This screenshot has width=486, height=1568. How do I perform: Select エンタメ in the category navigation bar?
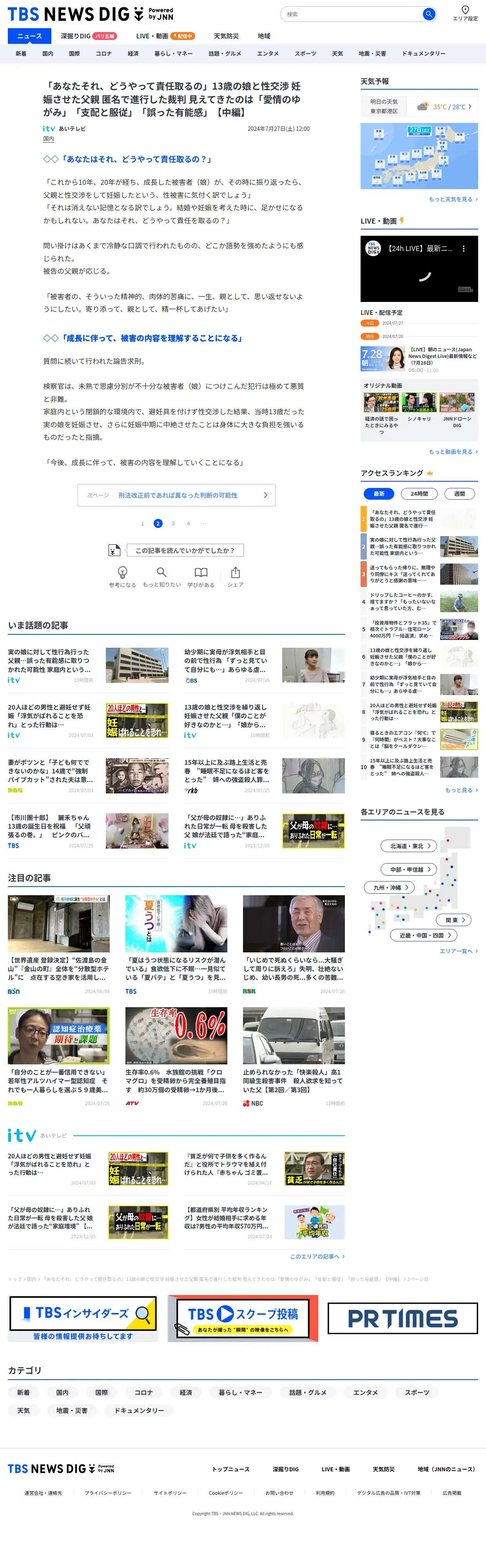pos(268,54)
